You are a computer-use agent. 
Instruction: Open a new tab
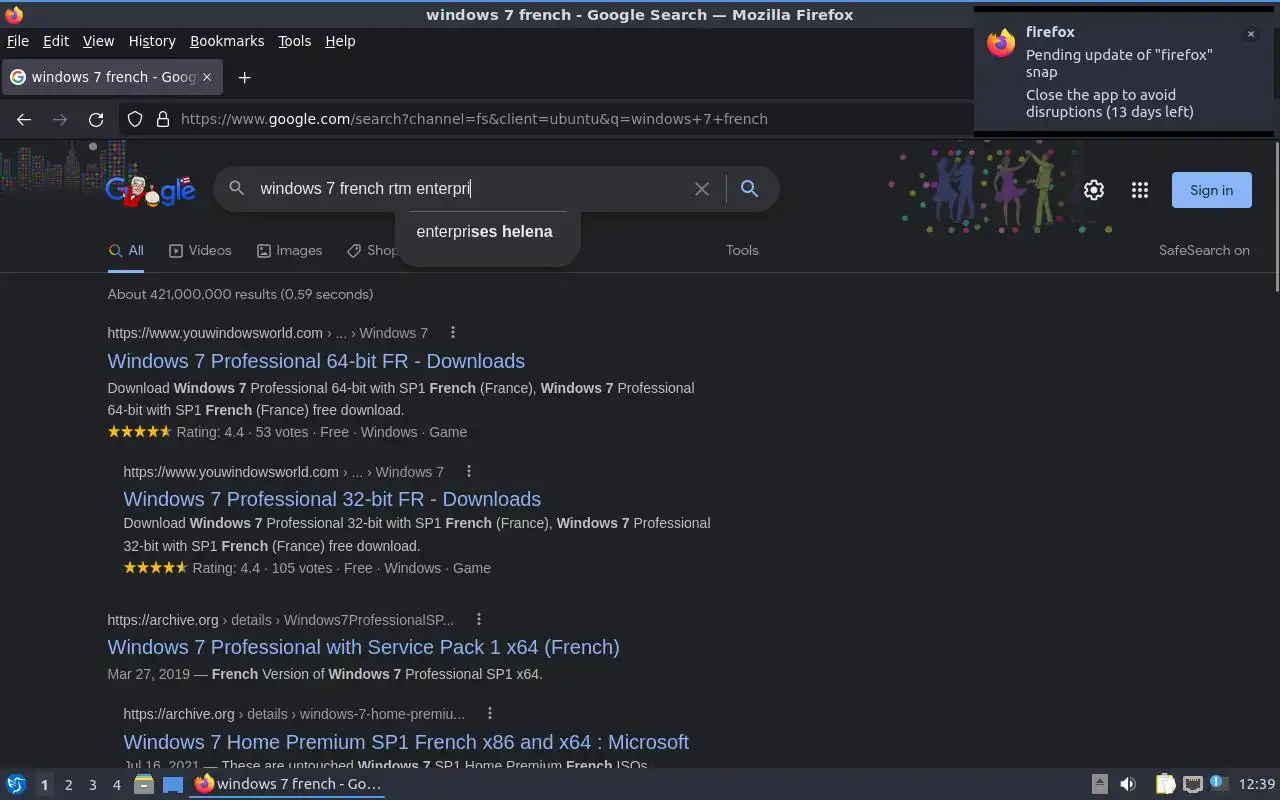(x=244, y=77)
